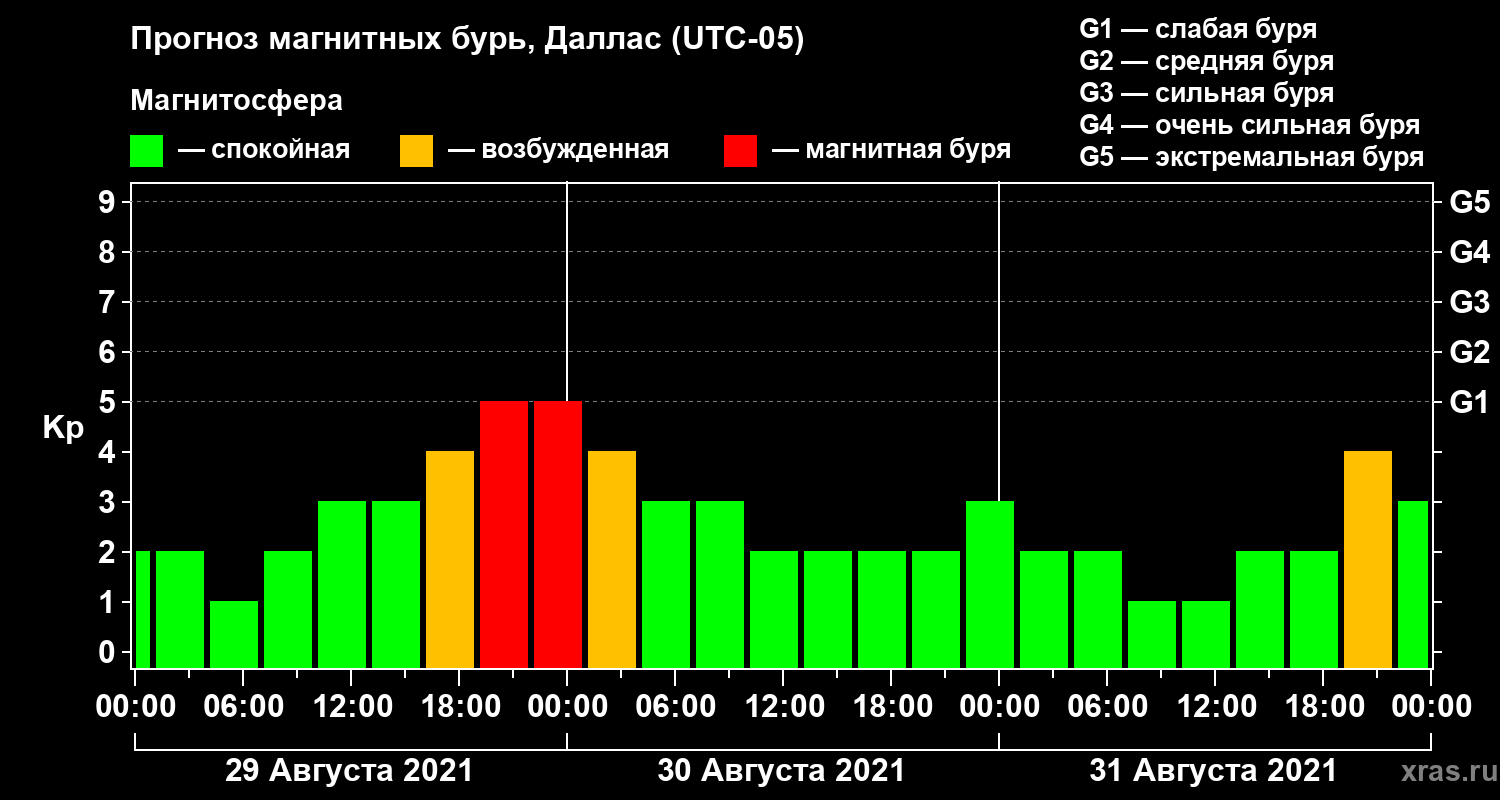The width and height of the screenshot is (1500, 800).
Task: Click the red «магнитная буря» legend swatch
Action: (740, 151)
